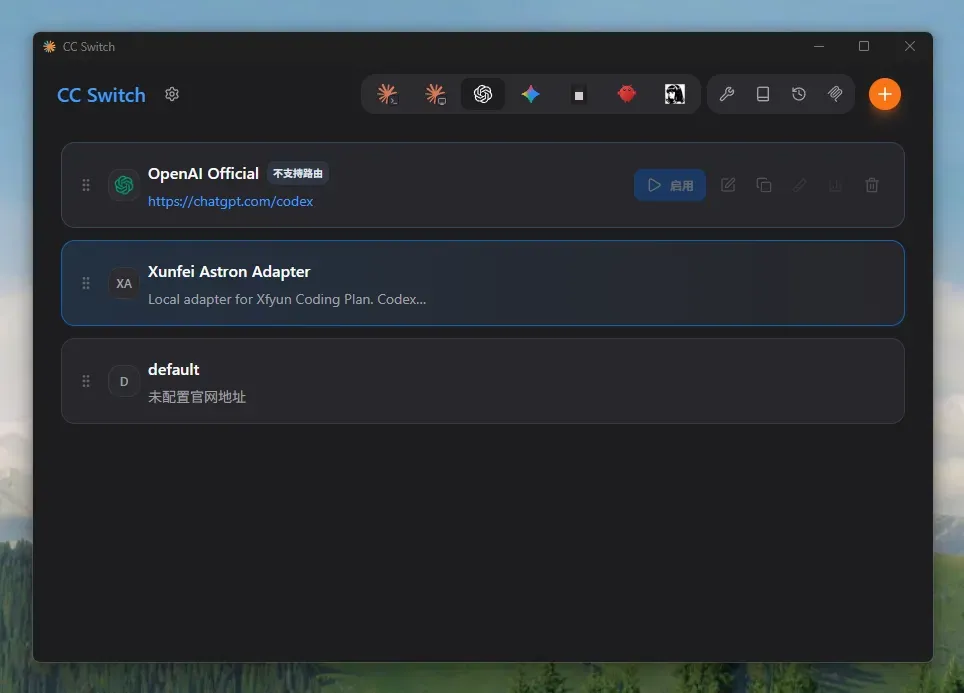Image resolution: width=964 pixels, height=693 pixels.
Task: Maximize the CC Switch window
Action: tap(864, 46)
